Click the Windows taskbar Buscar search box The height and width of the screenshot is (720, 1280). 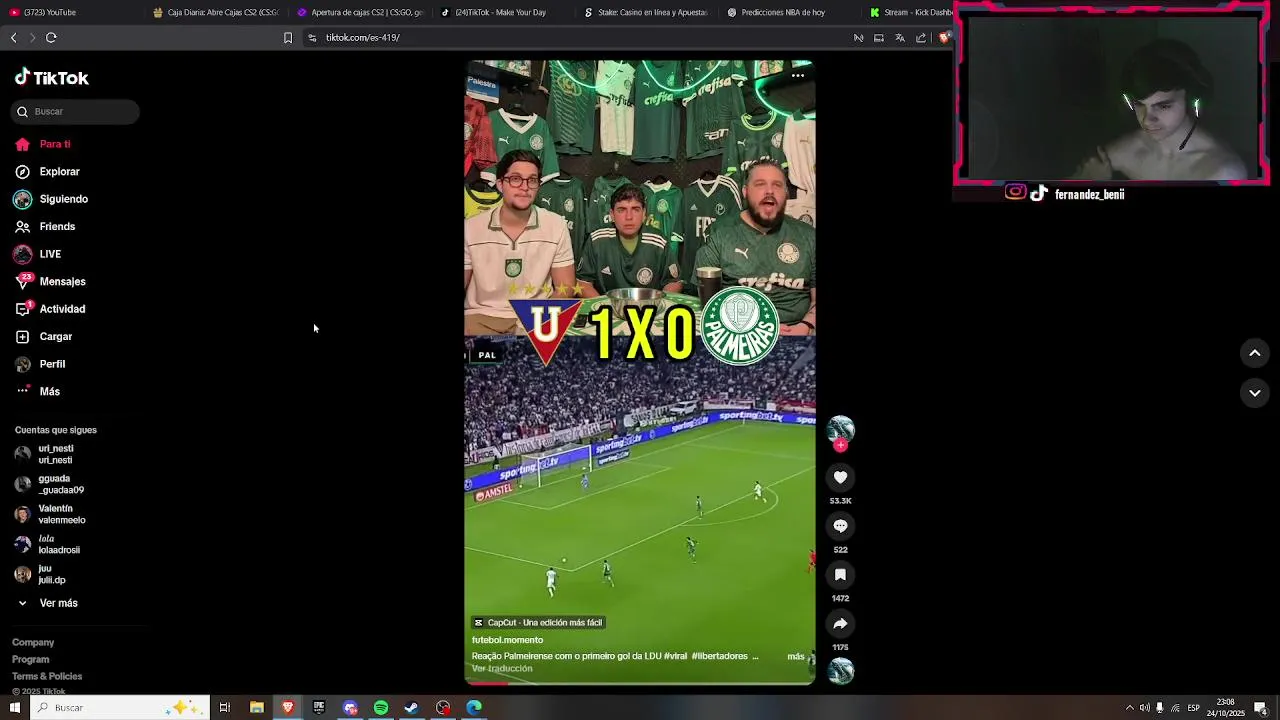(120, 708)
